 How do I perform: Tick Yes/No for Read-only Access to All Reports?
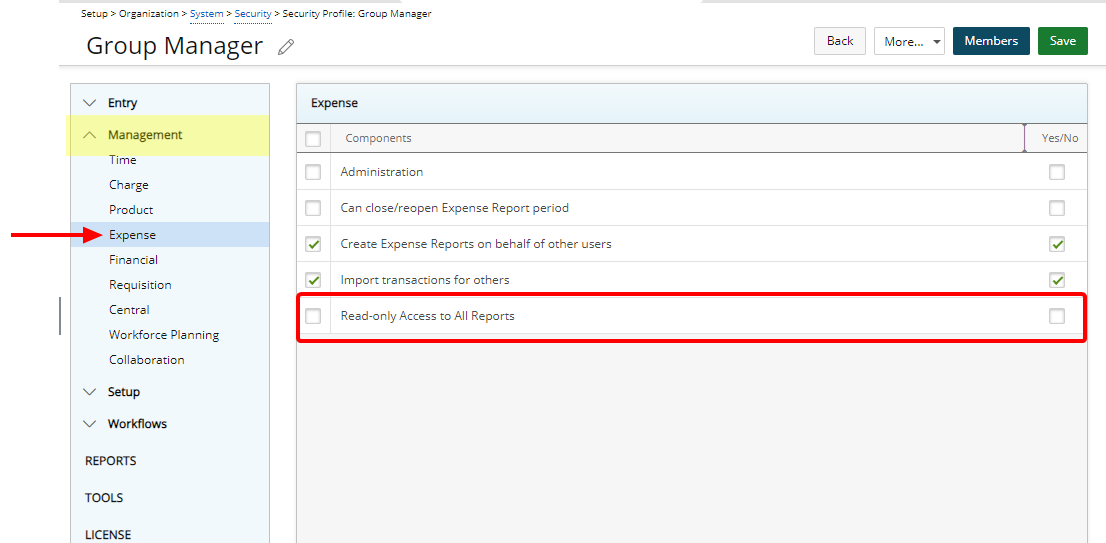click(x=1057, y=316)
